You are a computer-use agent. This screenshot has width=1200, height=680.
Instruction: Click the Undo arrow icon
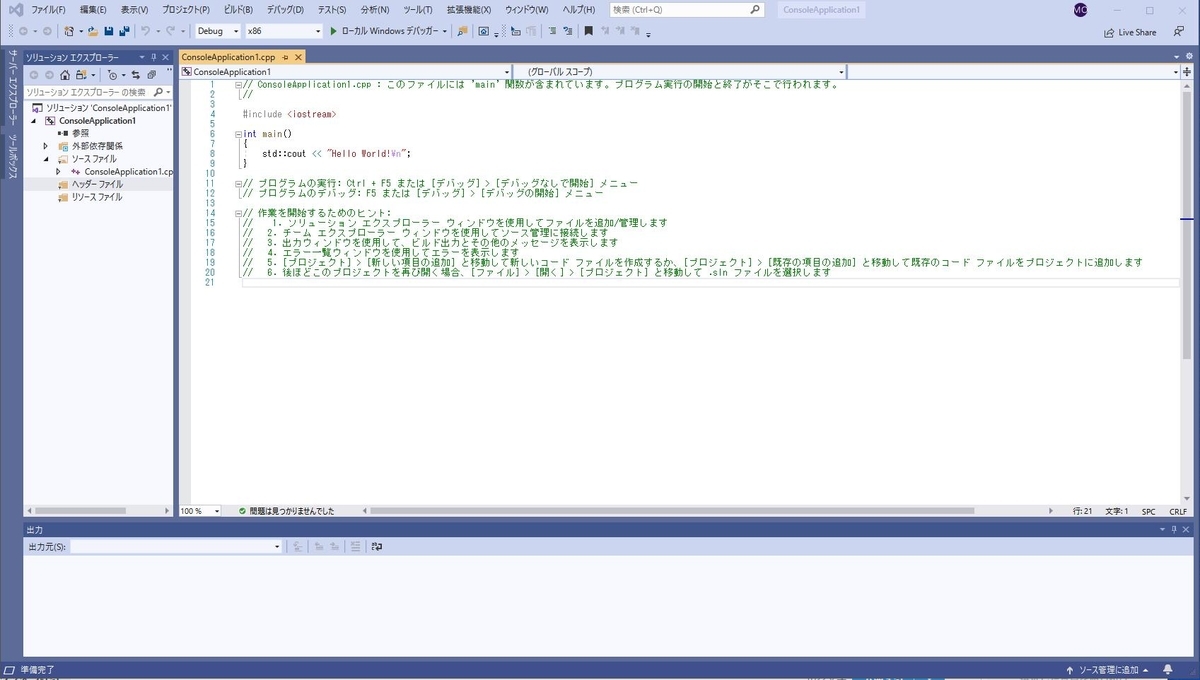tap(145, 31)
